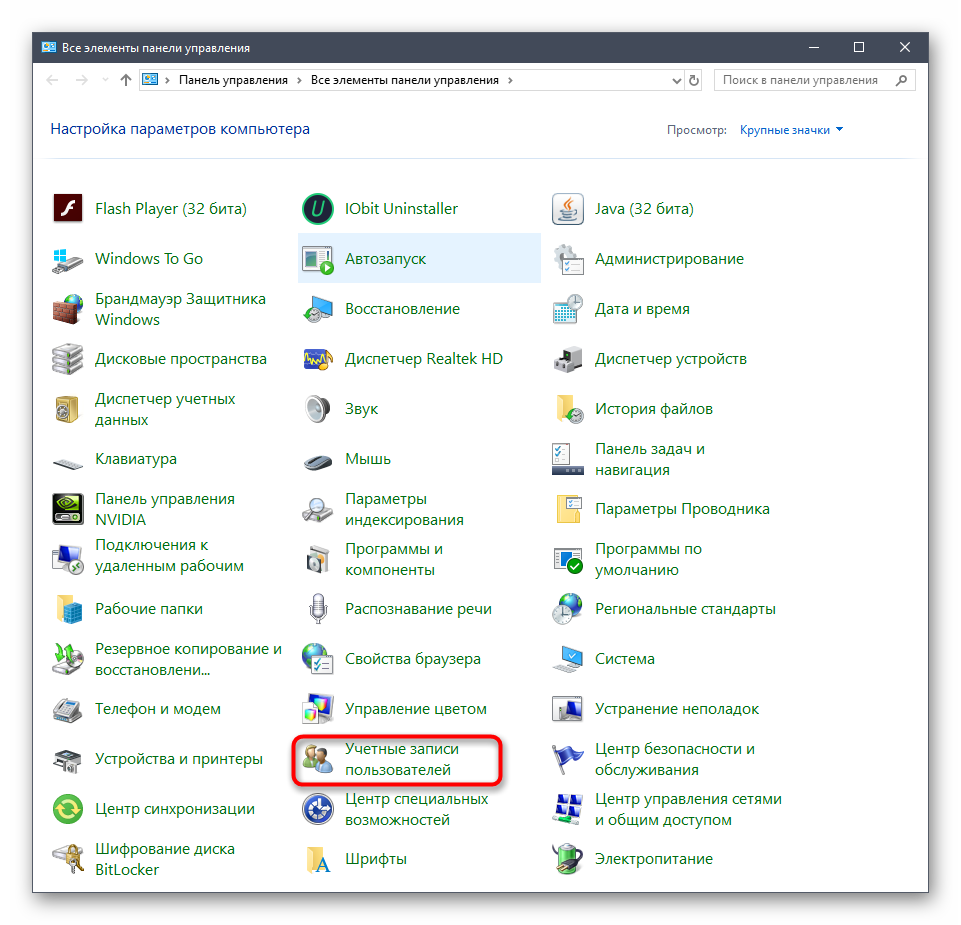Open the Java (32 бита) icon
The width and height of the screenshot is (961, 925).
tap(568, 209)
